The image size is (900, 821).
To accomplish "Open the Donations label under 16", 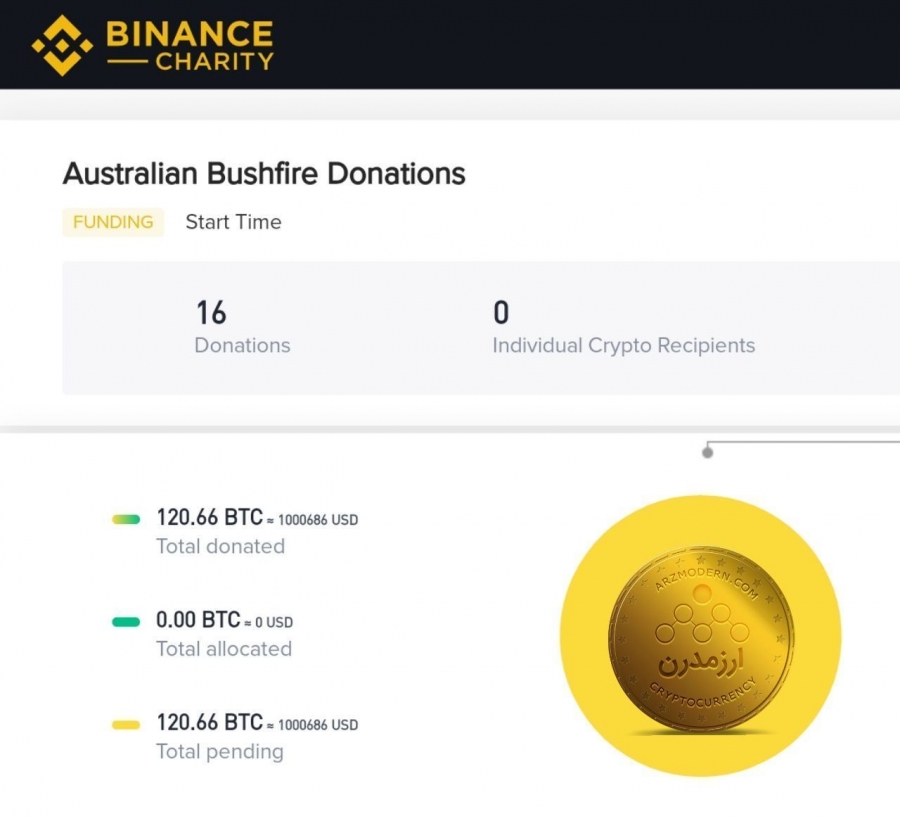I will pos(242,345).
